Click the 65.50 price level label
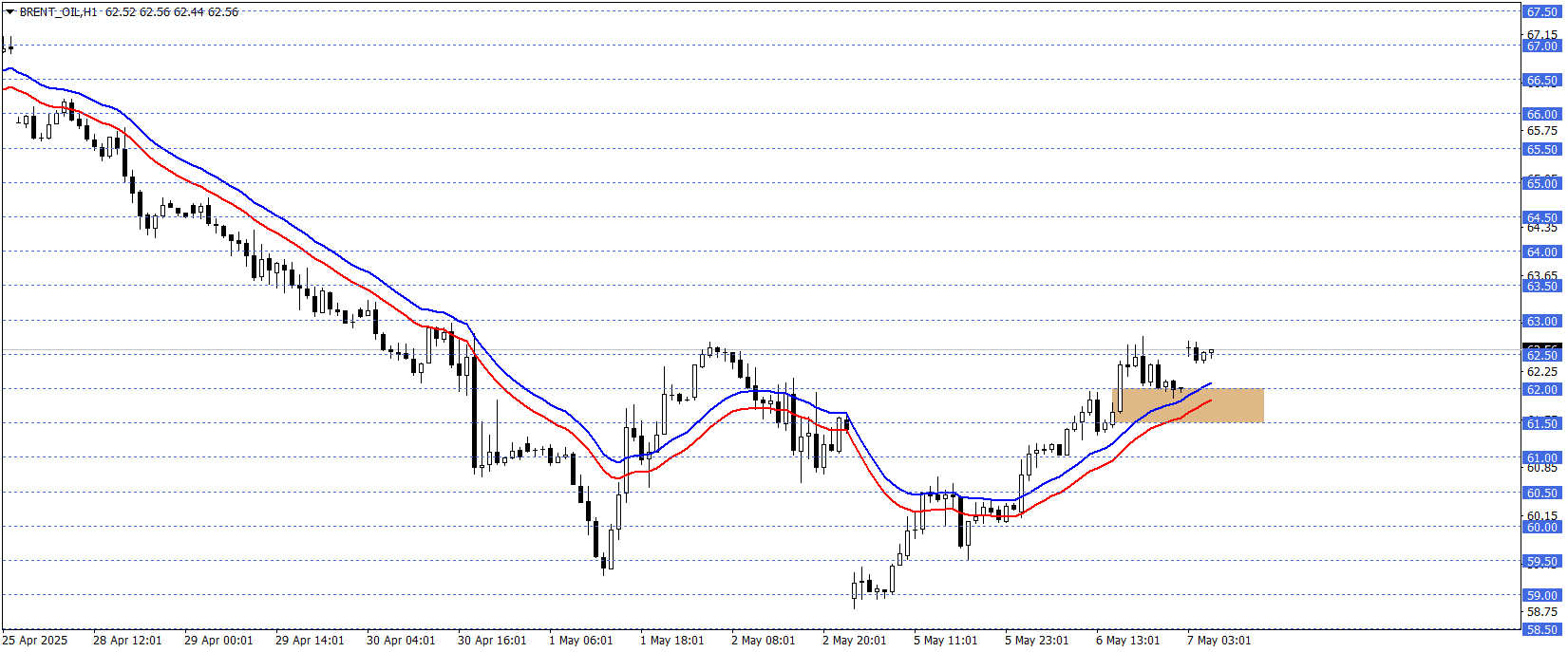This screenshot has height=652, width=1568. pyautogui.click(x=1541, y=149)
